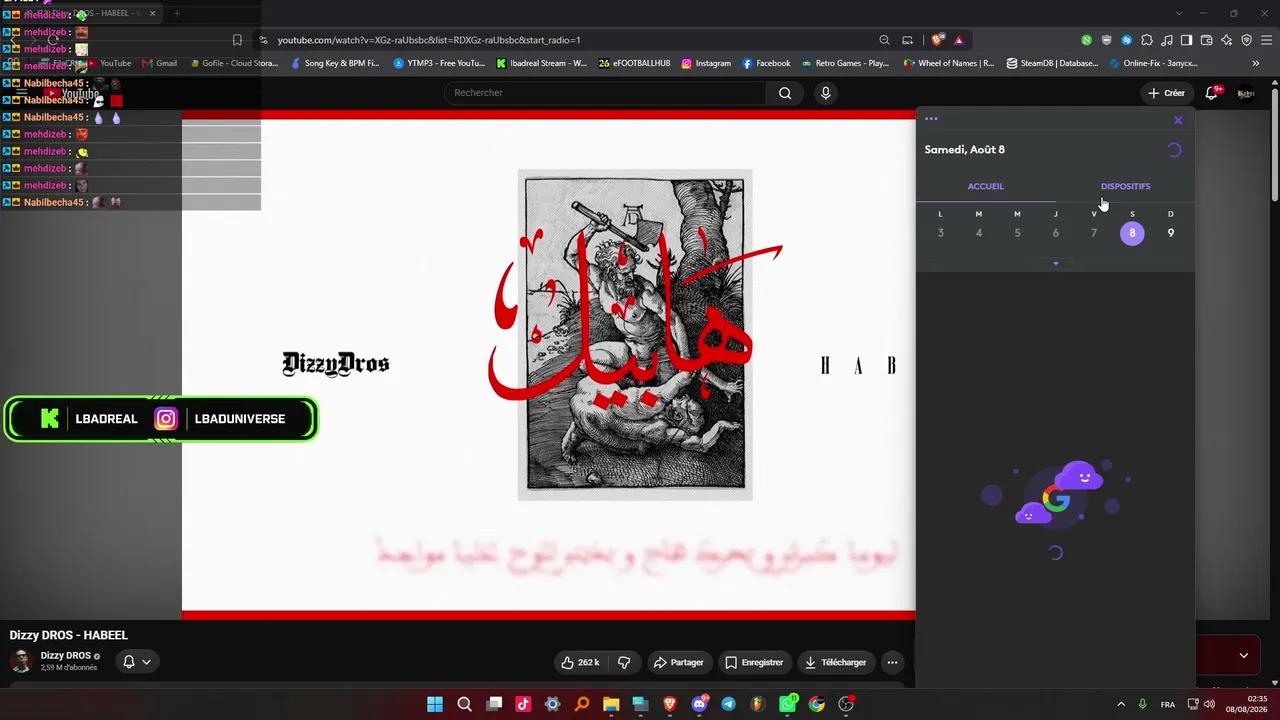This screenshot has height=720, width=1280.
Task: Select day 9 in the calendar
Action: pyautogui.click(x=1171, y=233)
